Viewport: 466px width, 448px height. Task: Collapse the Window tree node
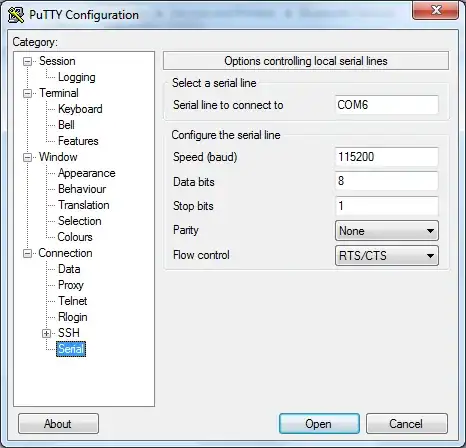(x=27, y=157)
